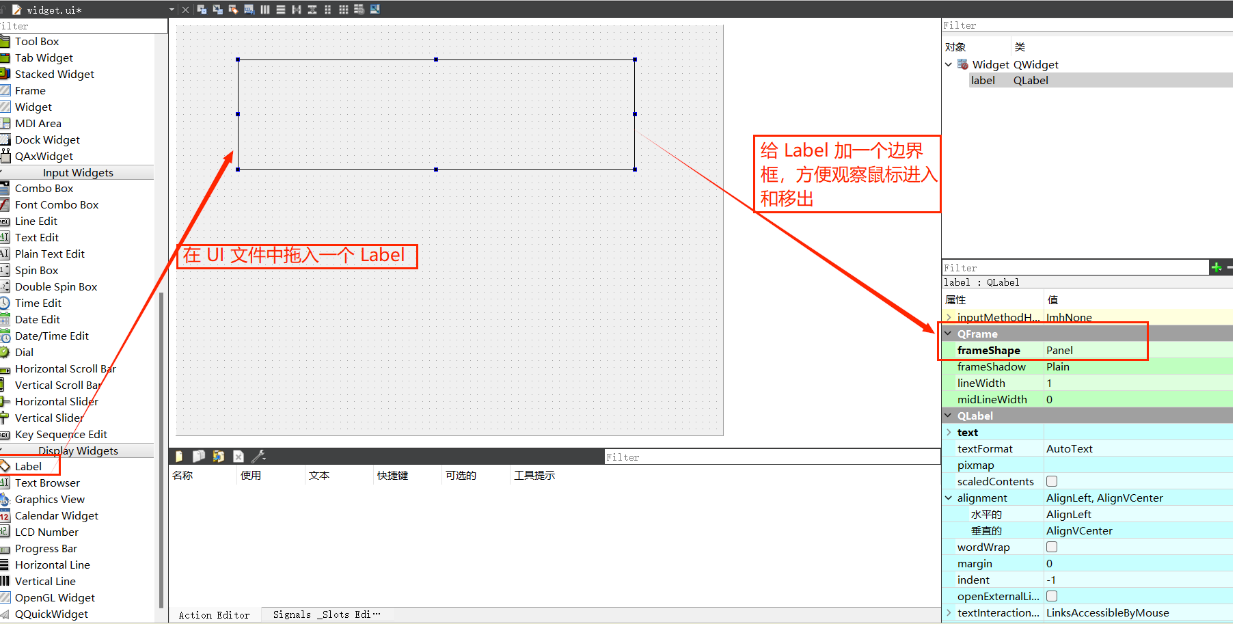Expand the inputMethodHints property

(949, 317)
